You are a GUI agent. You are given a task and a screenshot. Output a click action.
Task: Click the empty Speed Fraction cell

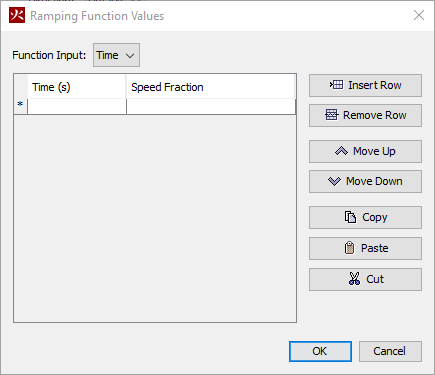(x=211, y=107)
